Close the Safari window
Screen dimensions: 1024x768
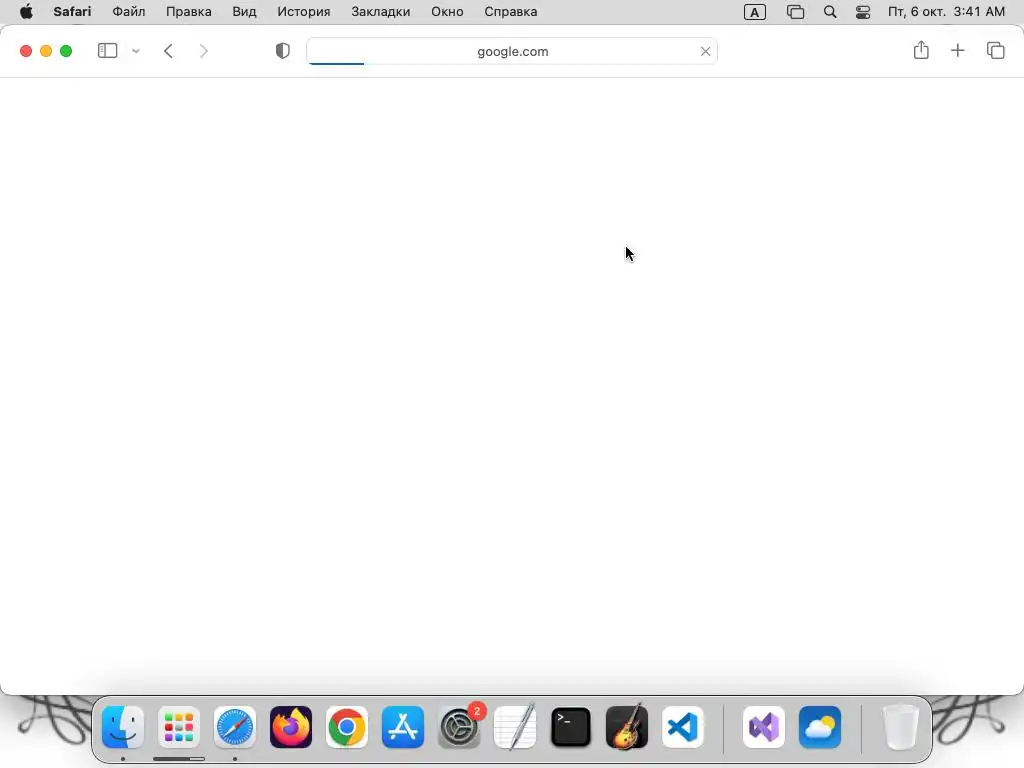pyautogui.click(x=26, y=51)
